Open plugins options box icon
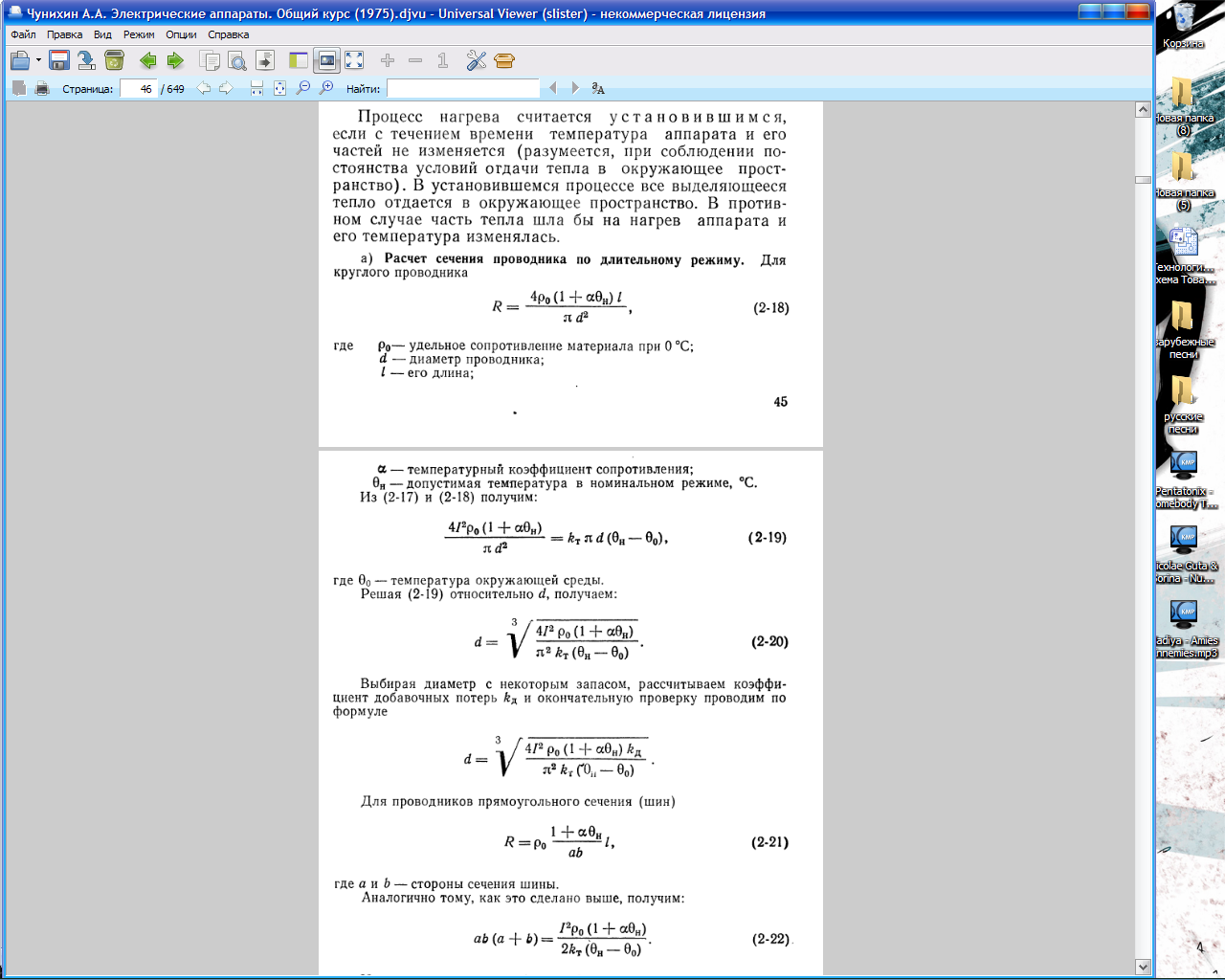This screenshot has height=980, width=1225. pos(504,60)
